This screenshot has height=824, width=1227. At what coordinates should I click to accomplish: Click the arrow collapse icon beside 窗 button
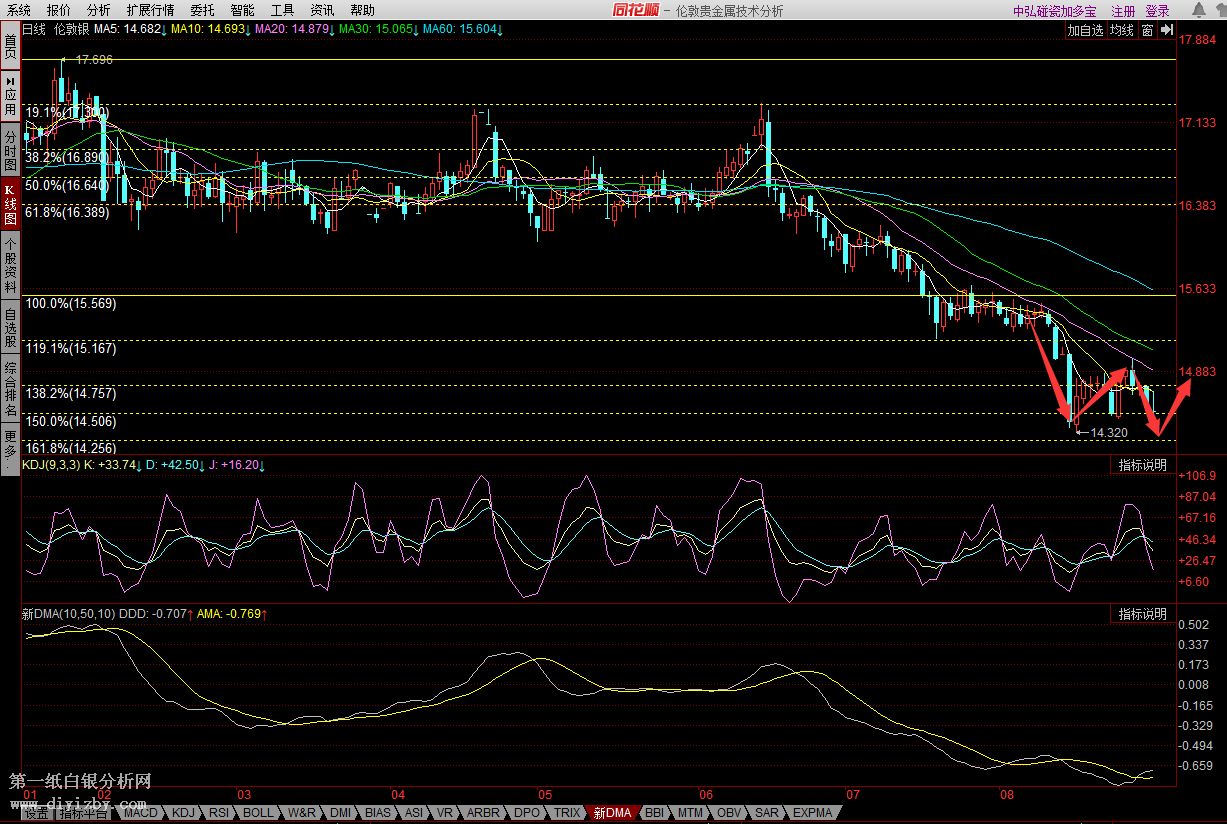point(1165,30)
